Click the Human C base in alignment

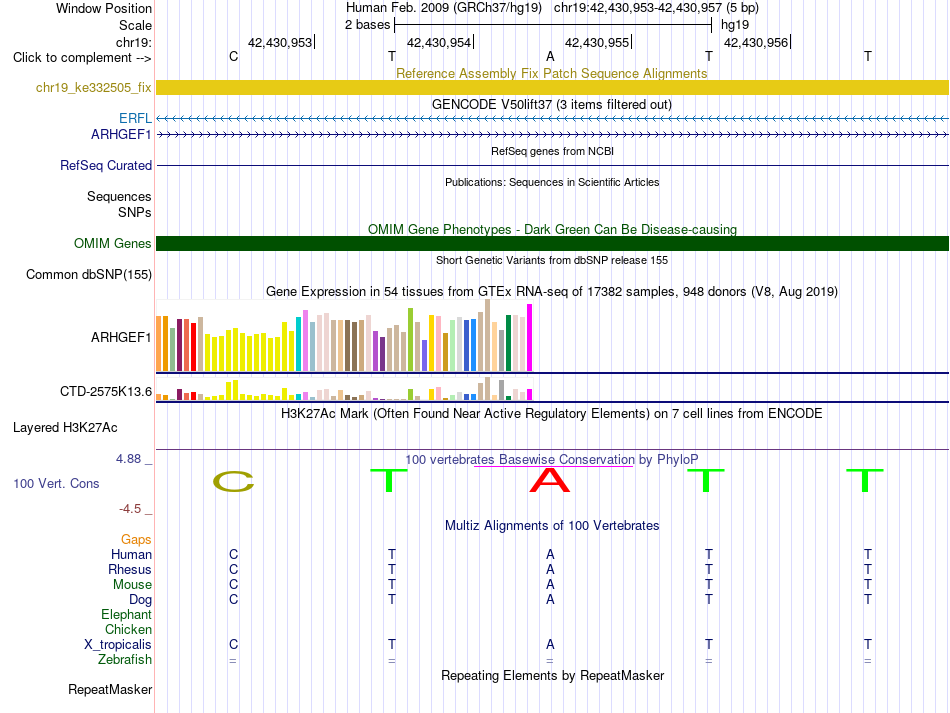(x=233, y=554)
